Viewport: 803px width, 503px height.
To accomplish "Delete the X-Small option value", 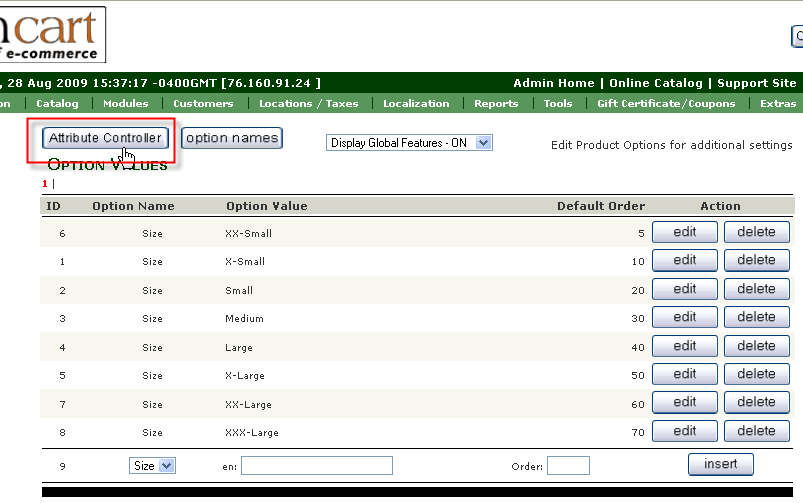I will point(756,260).
